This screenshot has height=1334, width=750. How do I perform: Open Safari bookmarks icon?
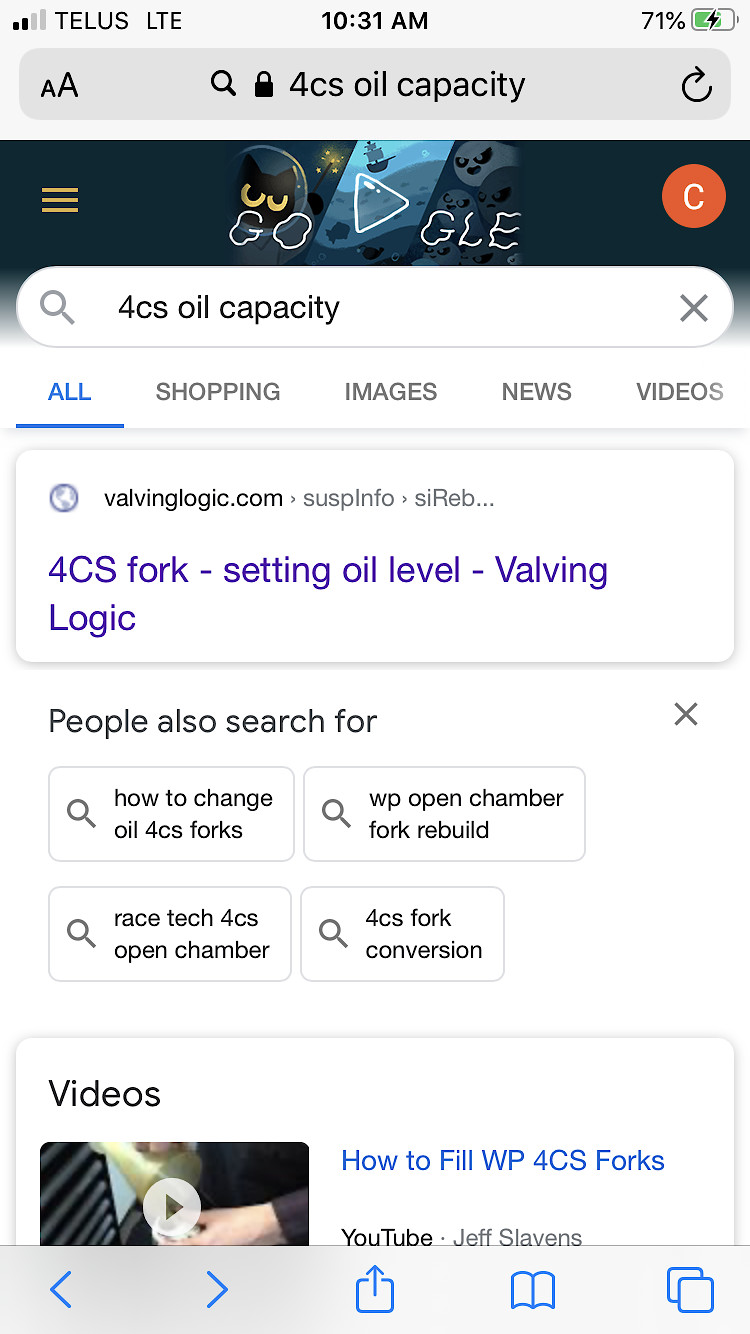(532, 1291)
